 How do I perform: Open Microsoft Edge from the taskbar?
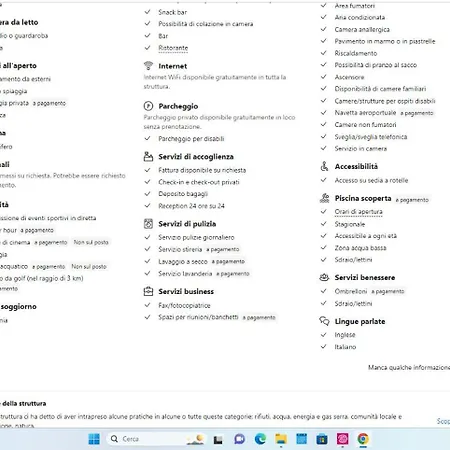(x=260, y=439)
